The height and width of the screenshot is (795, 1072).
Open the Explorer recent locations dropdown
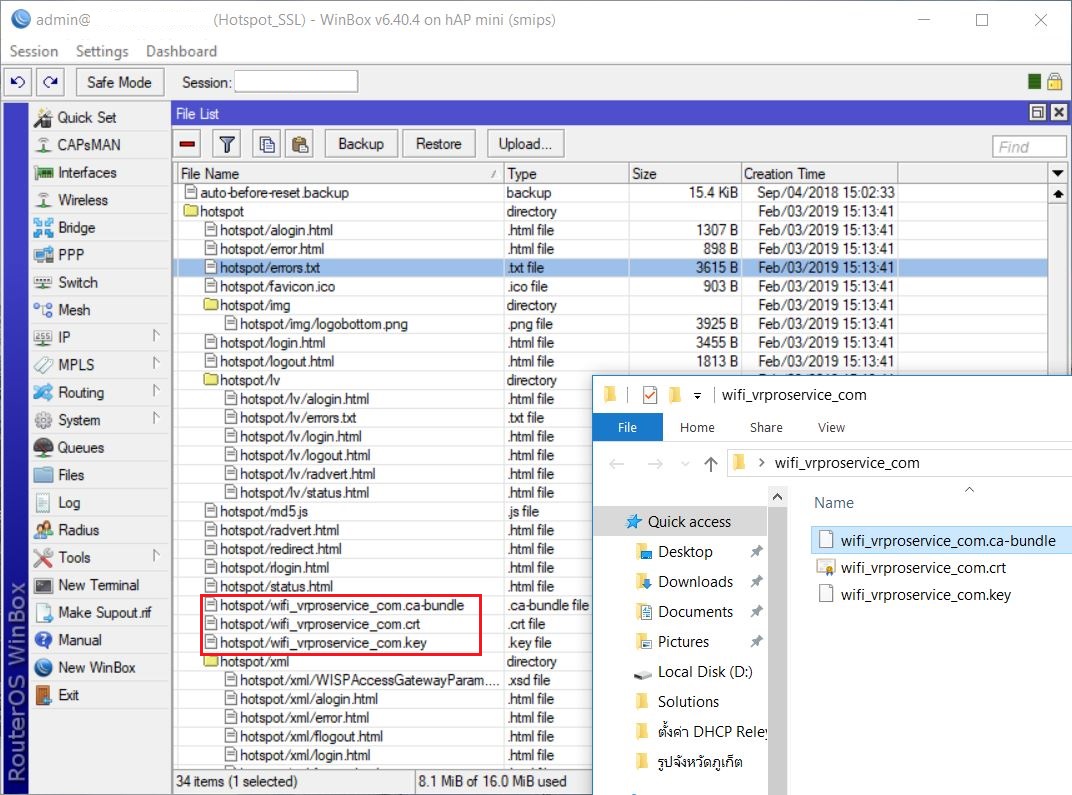coord(685,464)
